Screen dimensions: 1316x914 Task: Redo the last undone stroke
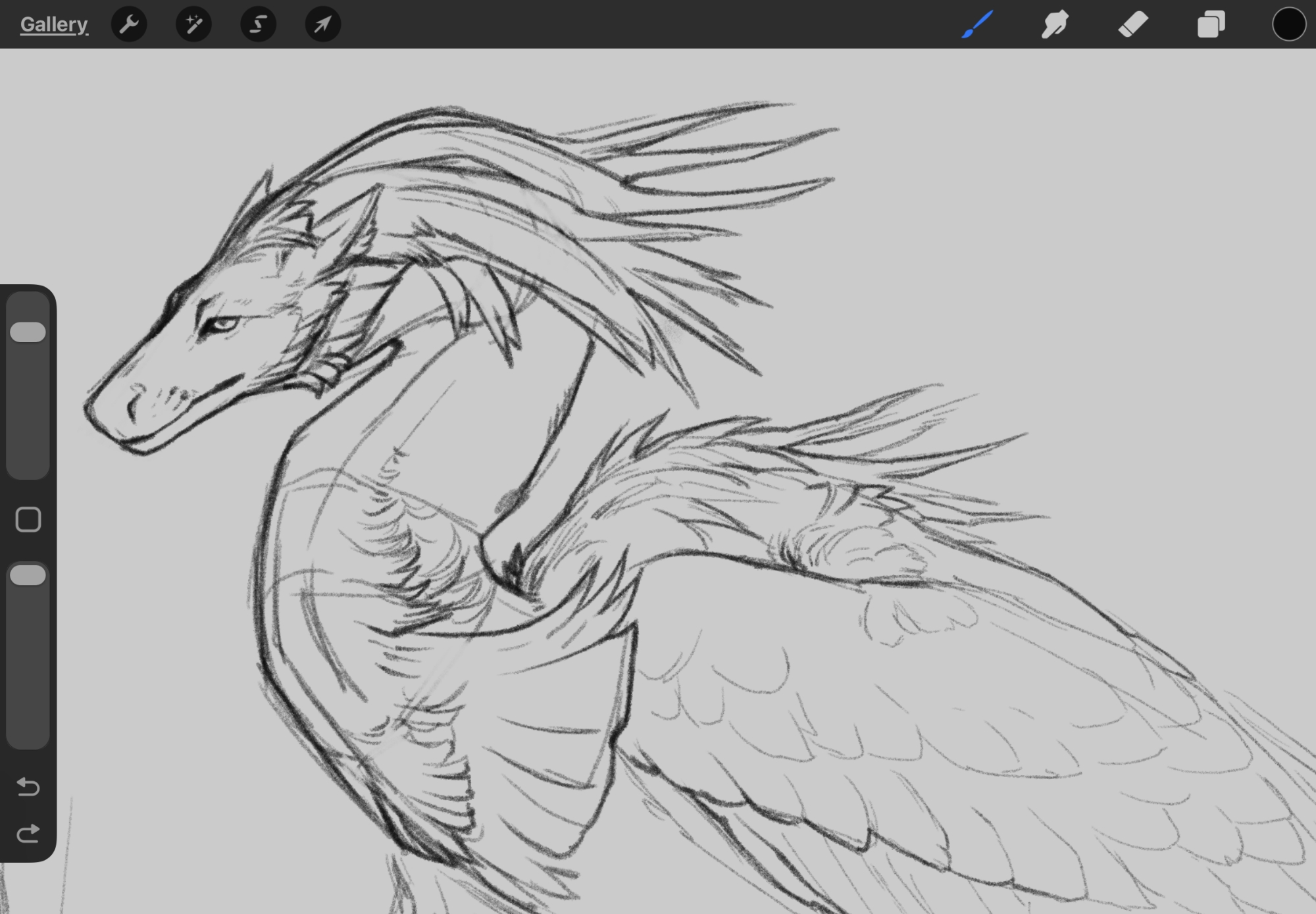[x=28, y=834]
